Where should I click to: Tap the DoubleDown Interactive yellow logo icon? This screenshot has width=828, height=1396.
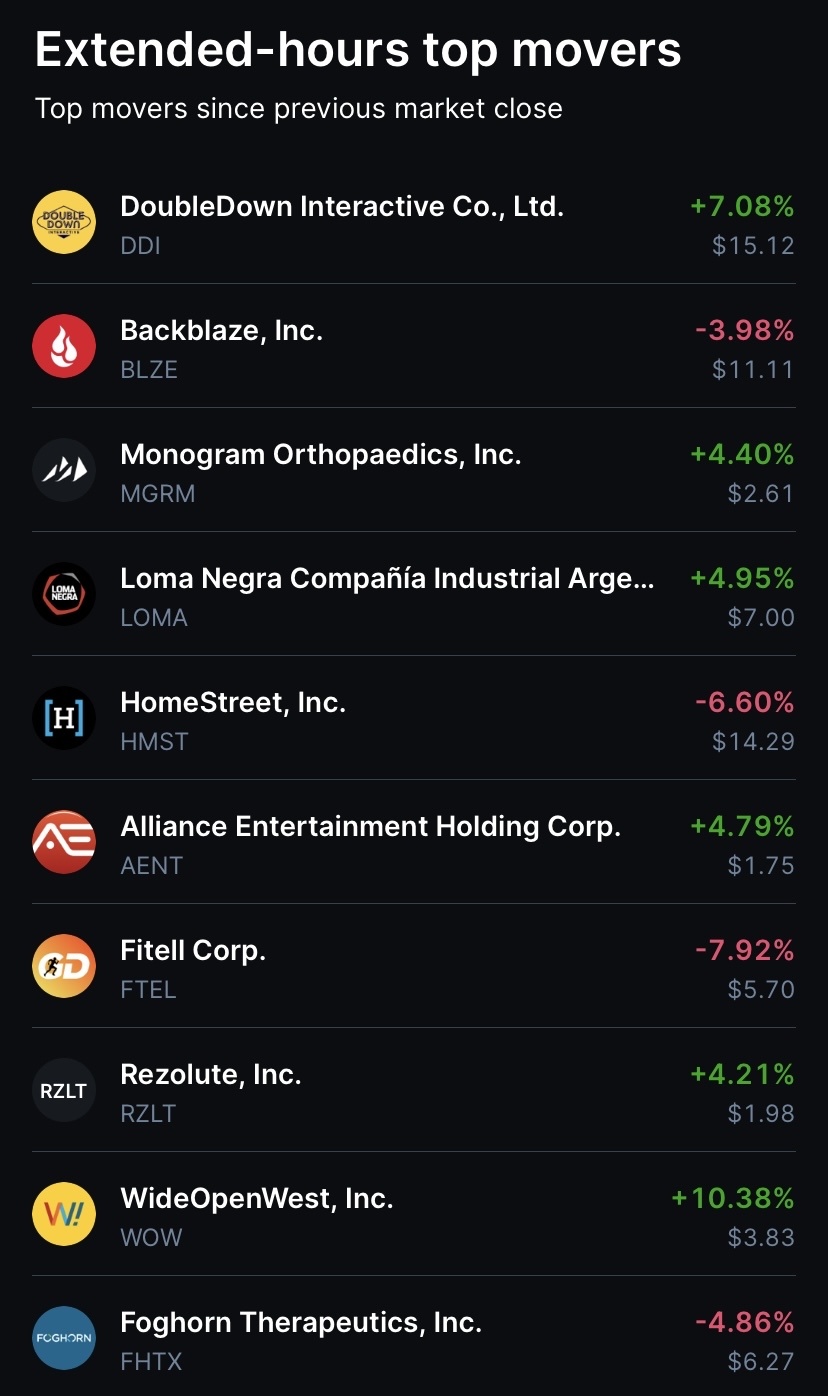(64, 222)
